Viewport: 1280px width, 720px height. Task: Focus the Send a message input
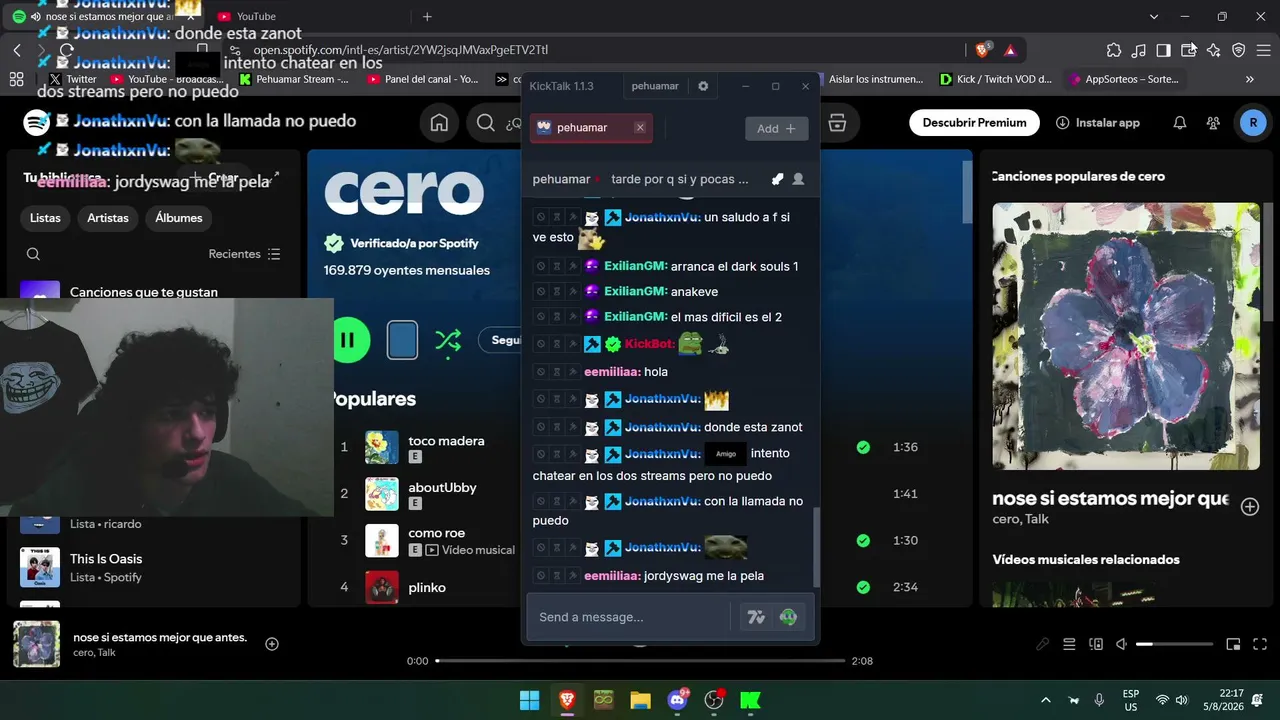click(634, 617)
